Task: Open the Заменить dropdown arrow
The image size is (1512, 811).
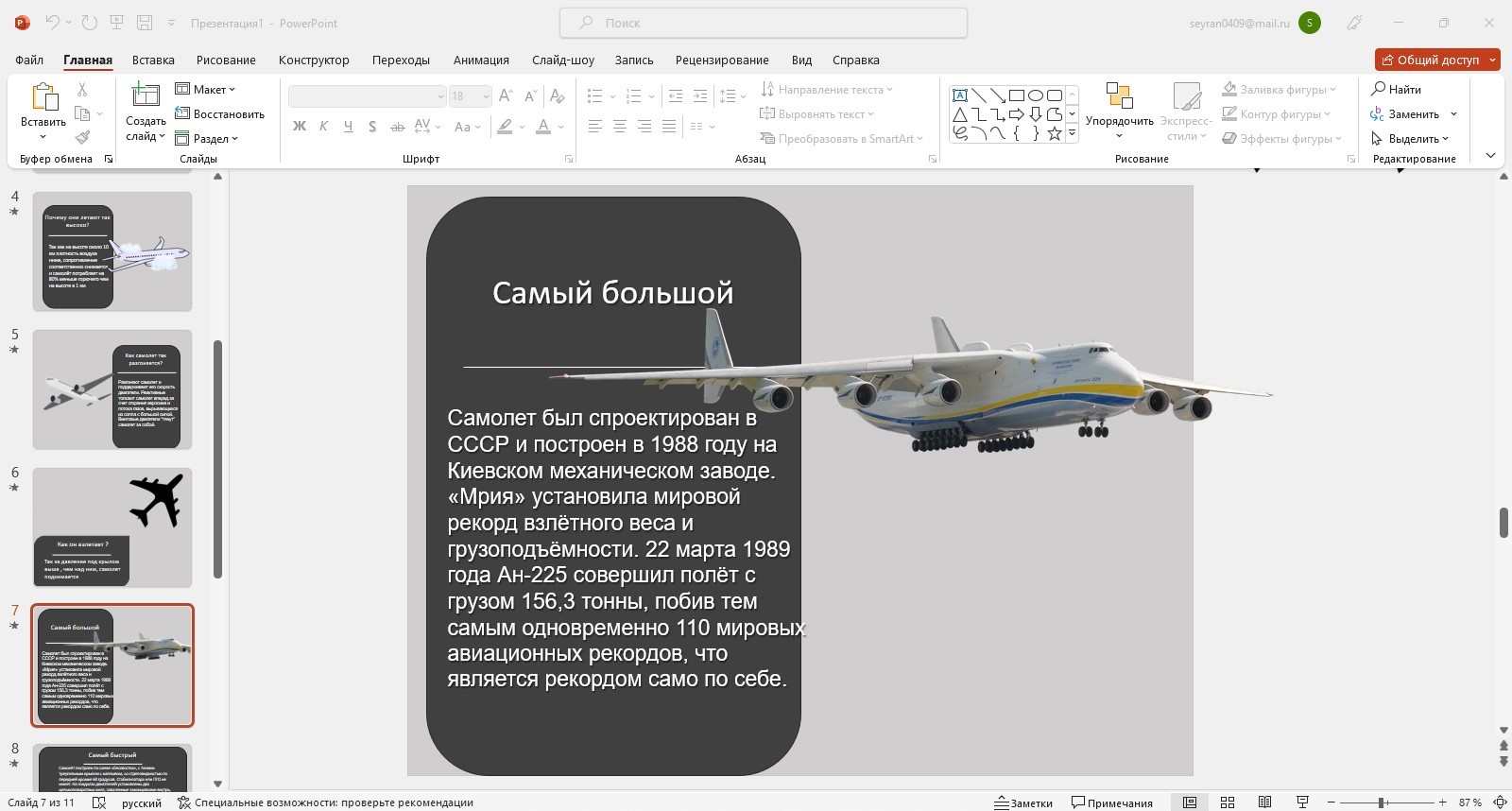Action: click(x=1453, y=114)
